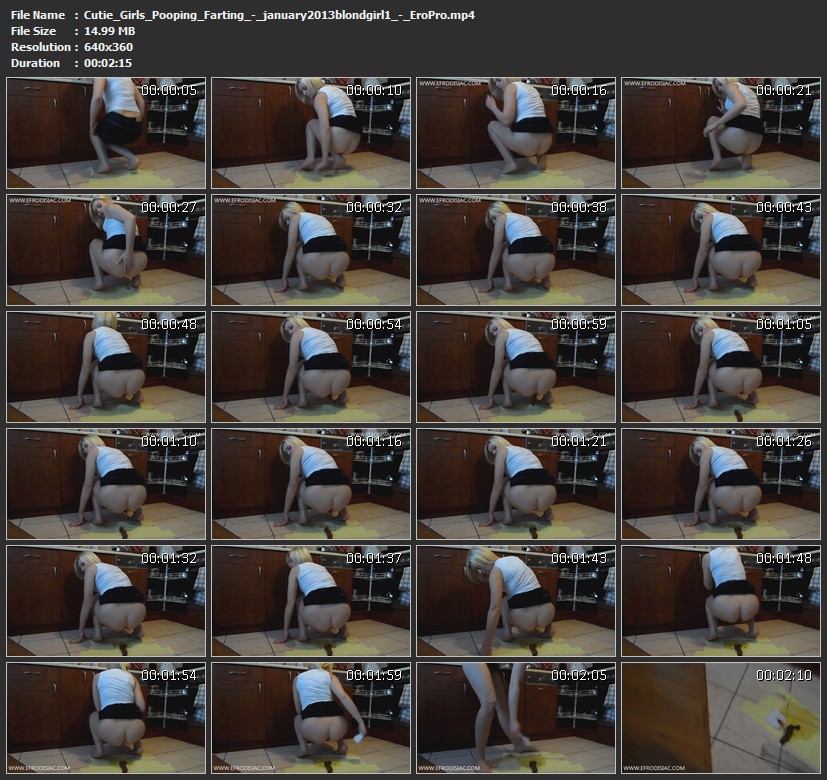
Task: Select the frame marked 00:01:54
Action: coord(106,717)
